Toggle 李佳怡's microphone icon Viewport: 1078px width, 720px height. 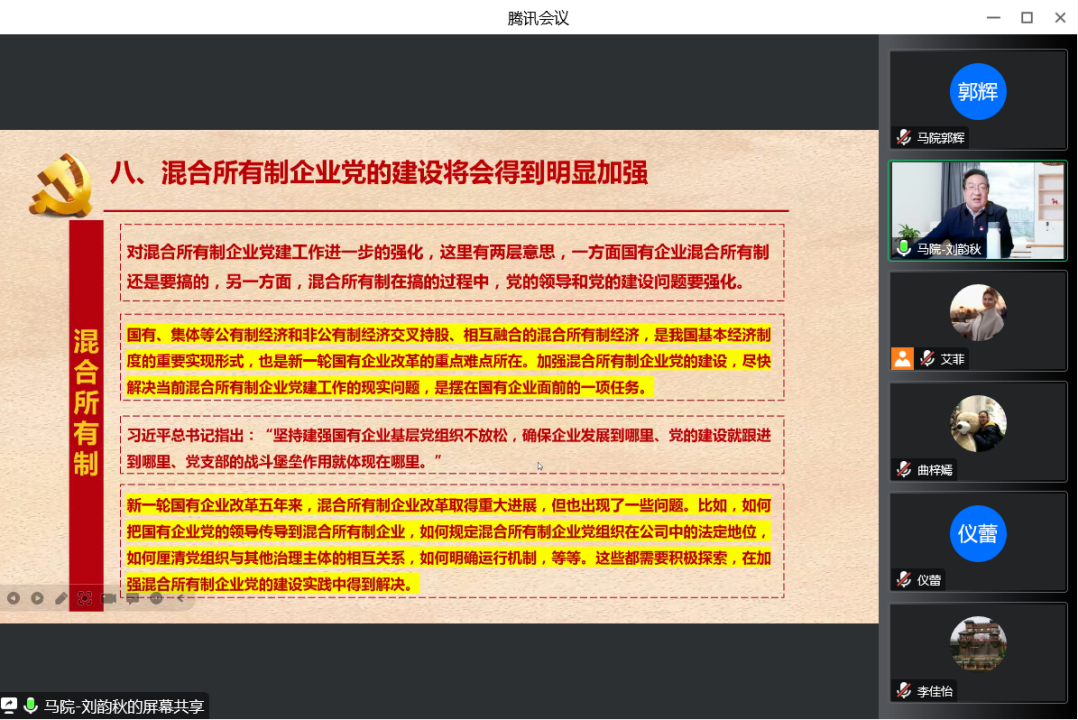click(x=903, y=690)
